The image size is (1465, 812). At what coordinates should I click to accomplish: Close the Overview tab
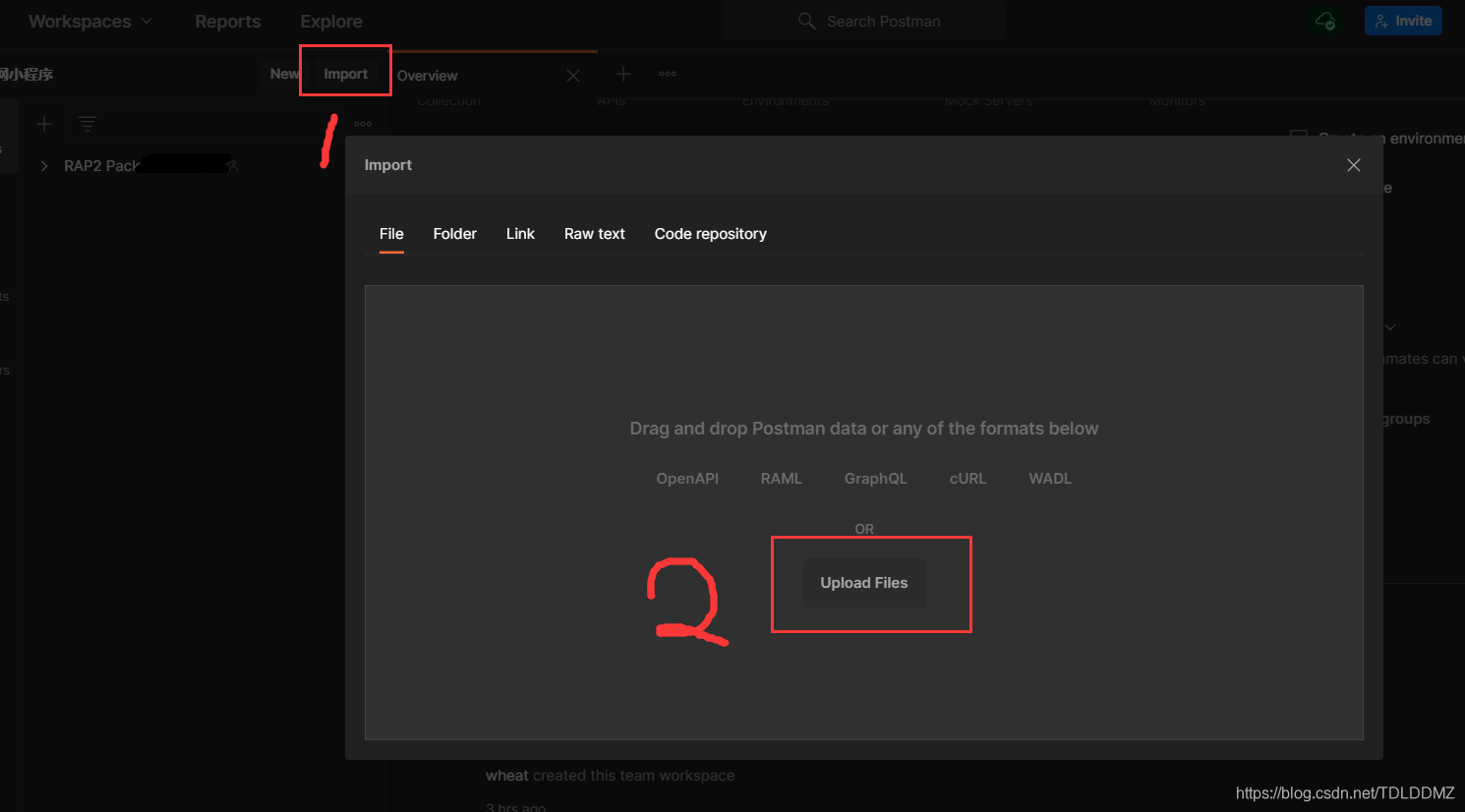pos(573,76)
